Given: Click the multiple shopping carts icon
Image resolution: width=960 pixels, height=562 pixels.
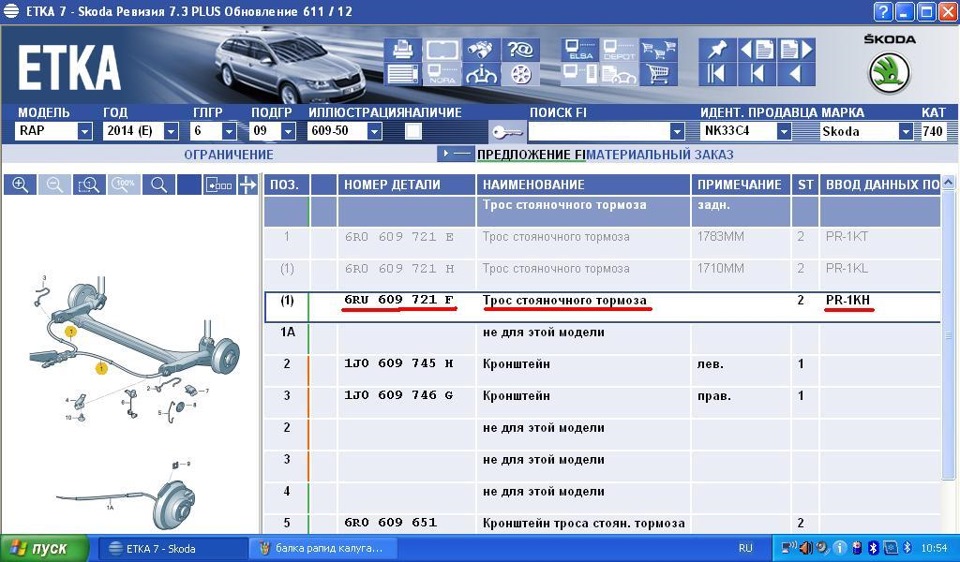Looking at the screenshot, I should pos(658,49).
